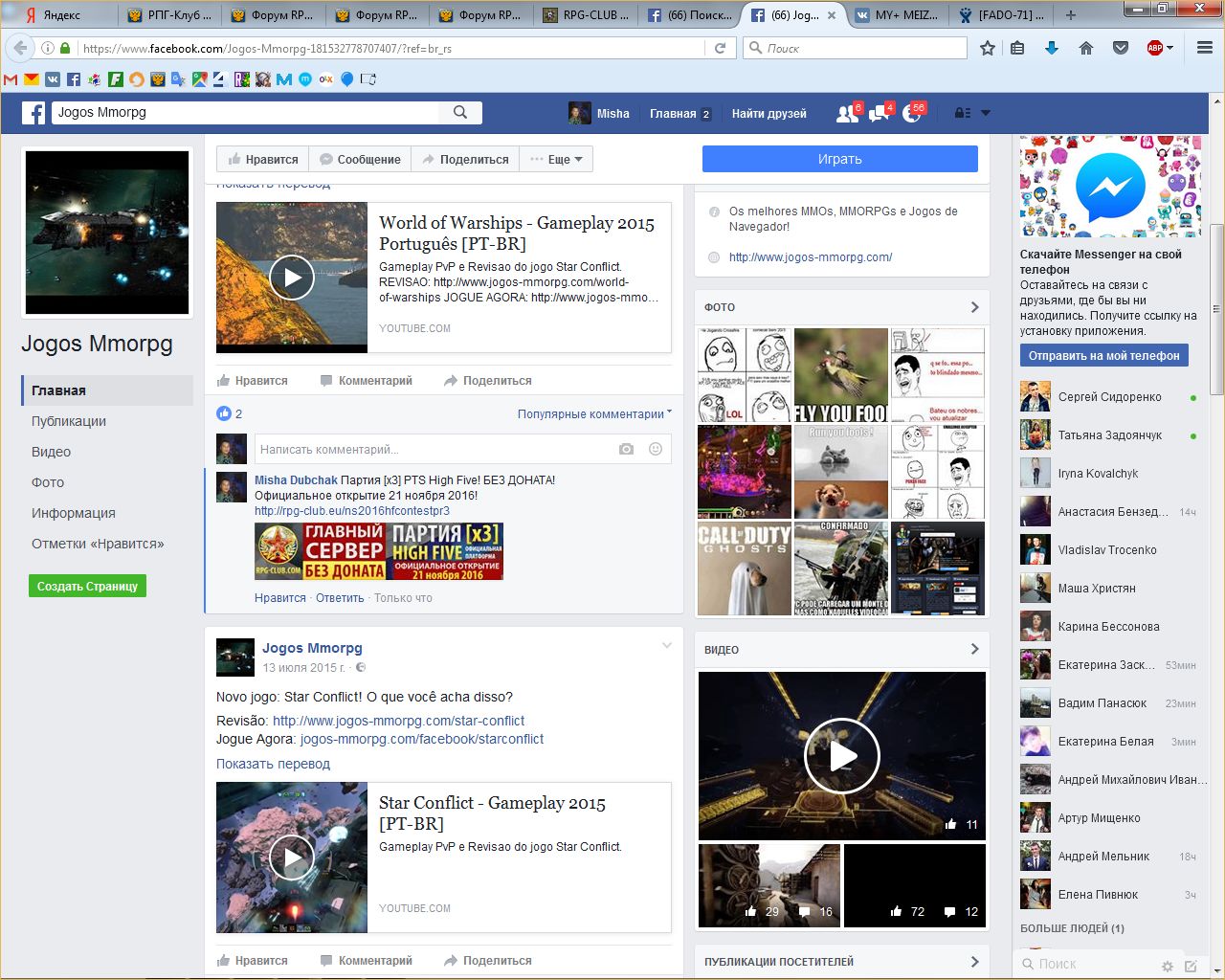The width and height of the screenshot is (1225, 980).
Task: Switch to the [FADO-71] tab
Action: pos(1002,15)
